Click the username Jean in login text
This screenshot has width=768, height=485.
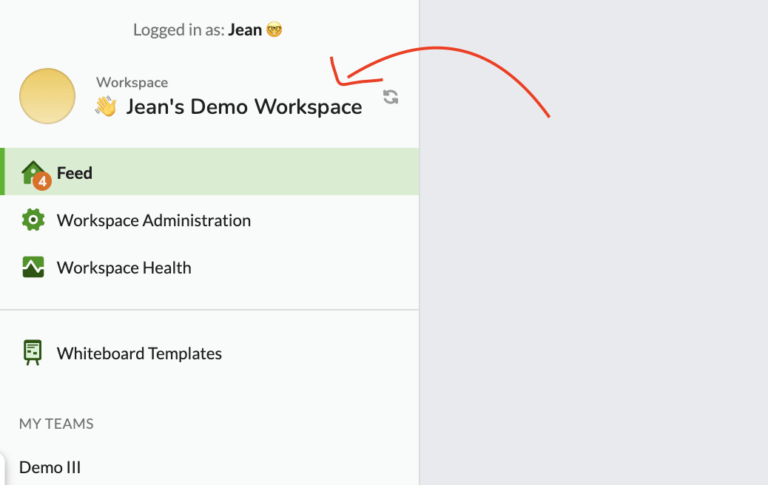click(x=245, y=30)
